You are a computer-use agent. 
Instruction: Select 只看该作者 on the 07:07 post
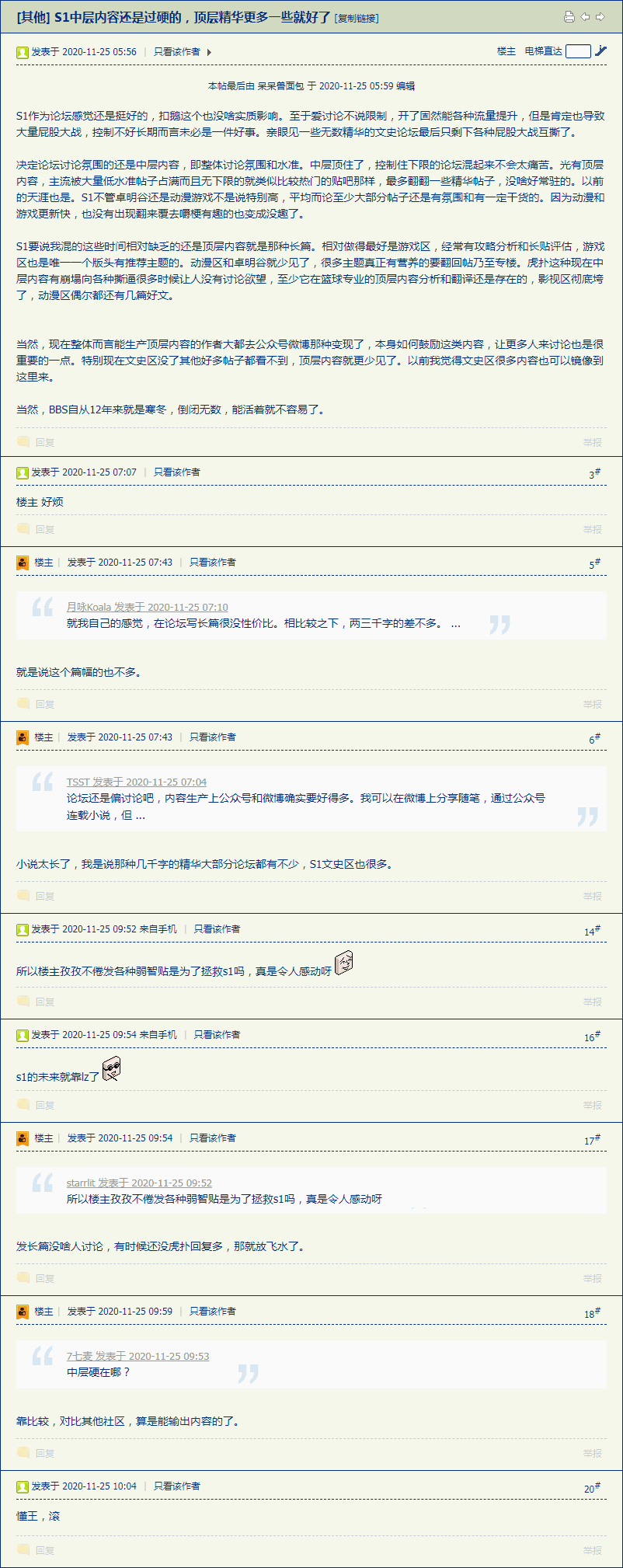point(176,472)
